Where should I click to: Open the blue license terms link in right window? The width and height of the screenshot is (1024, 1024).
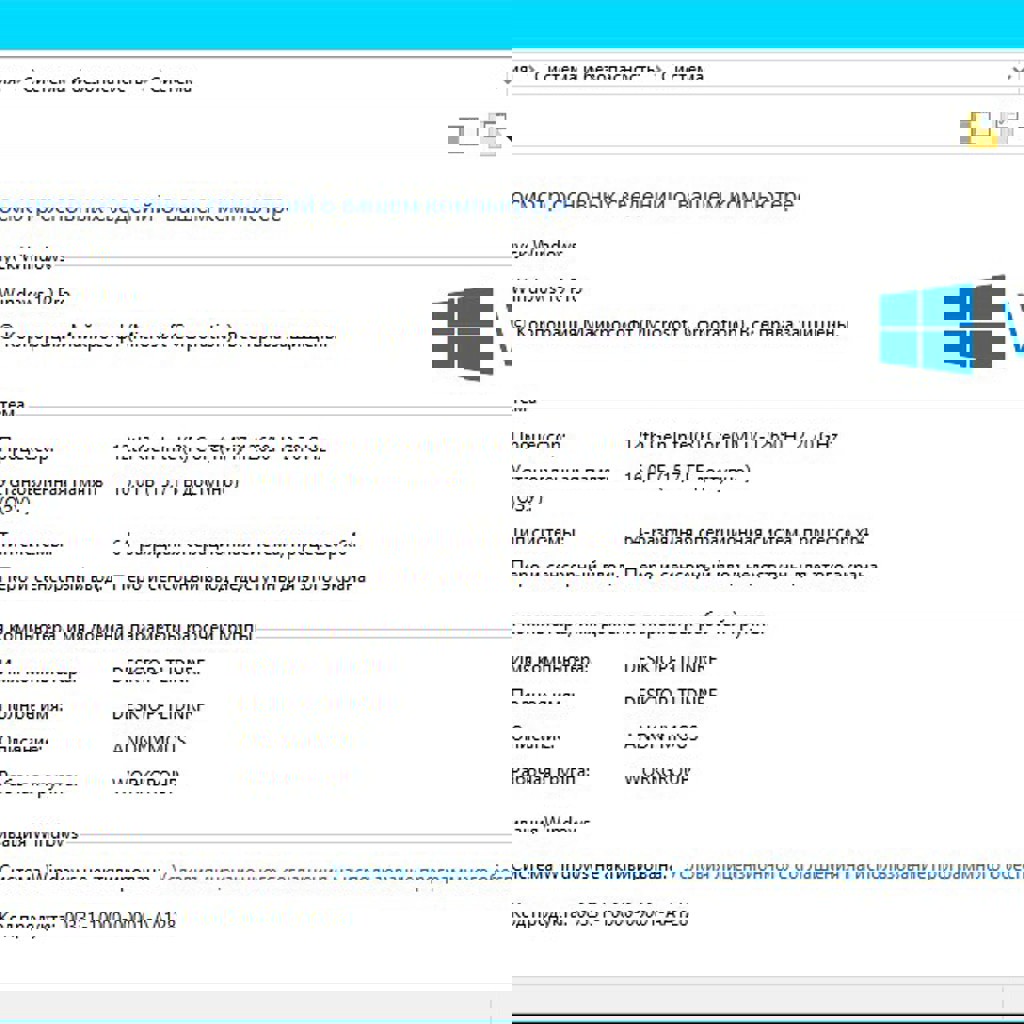click(x=850, y=871)
